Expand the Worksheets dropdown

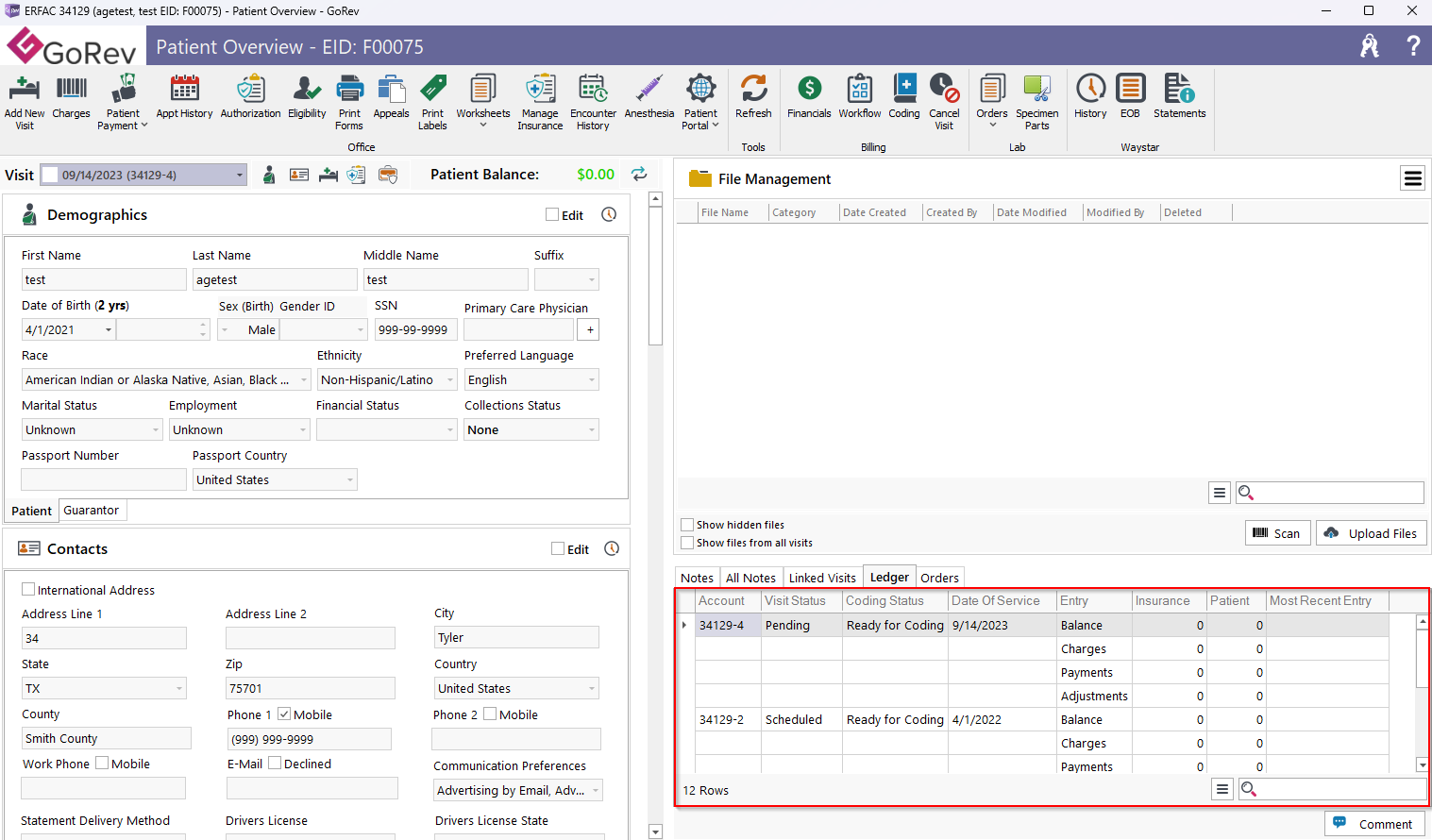pos(483,126)
